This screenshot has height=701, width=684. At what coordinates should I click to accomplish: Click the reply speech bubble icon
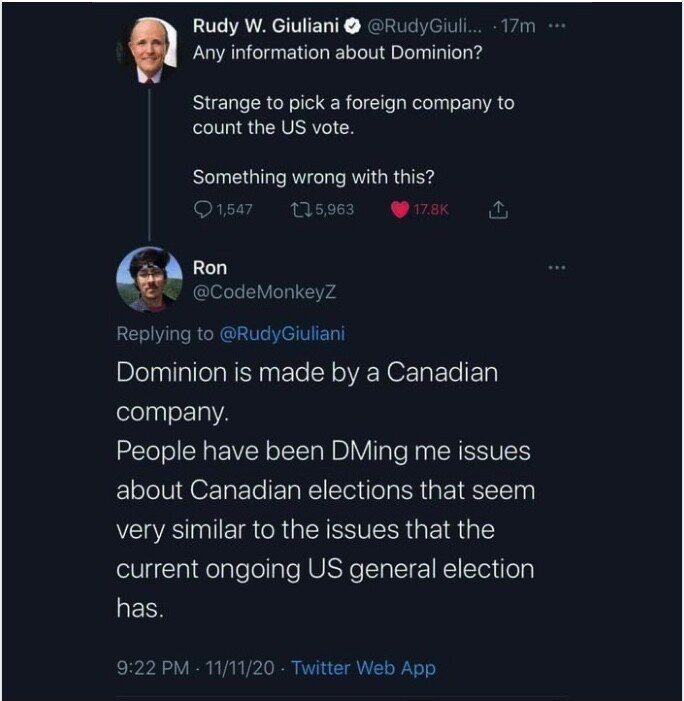point(202,210)
